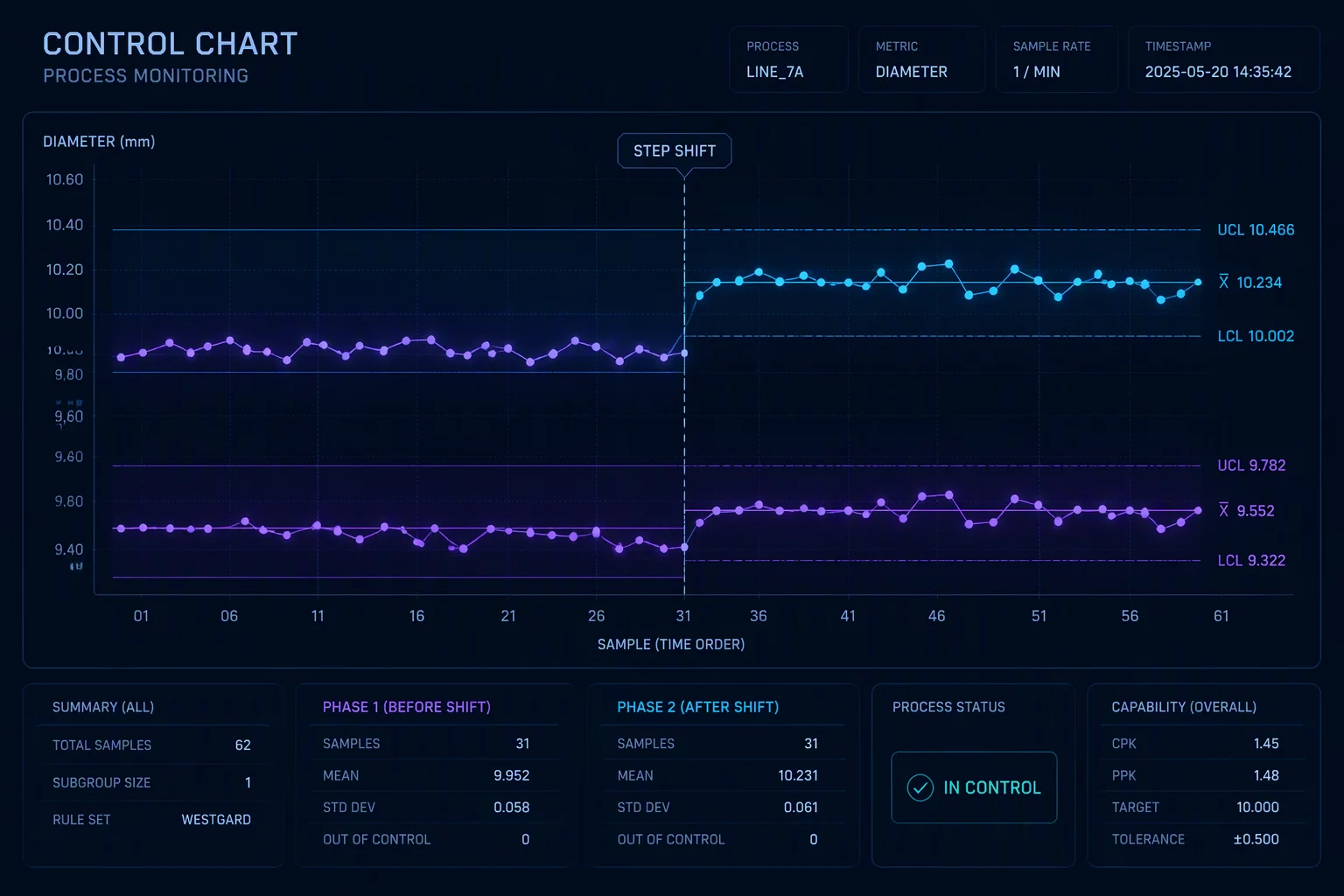Screen dimensions: 1344x896
Task: Click the 10.00 y-axis tick label
Action: pyautogui.click(x=65, y=313)
